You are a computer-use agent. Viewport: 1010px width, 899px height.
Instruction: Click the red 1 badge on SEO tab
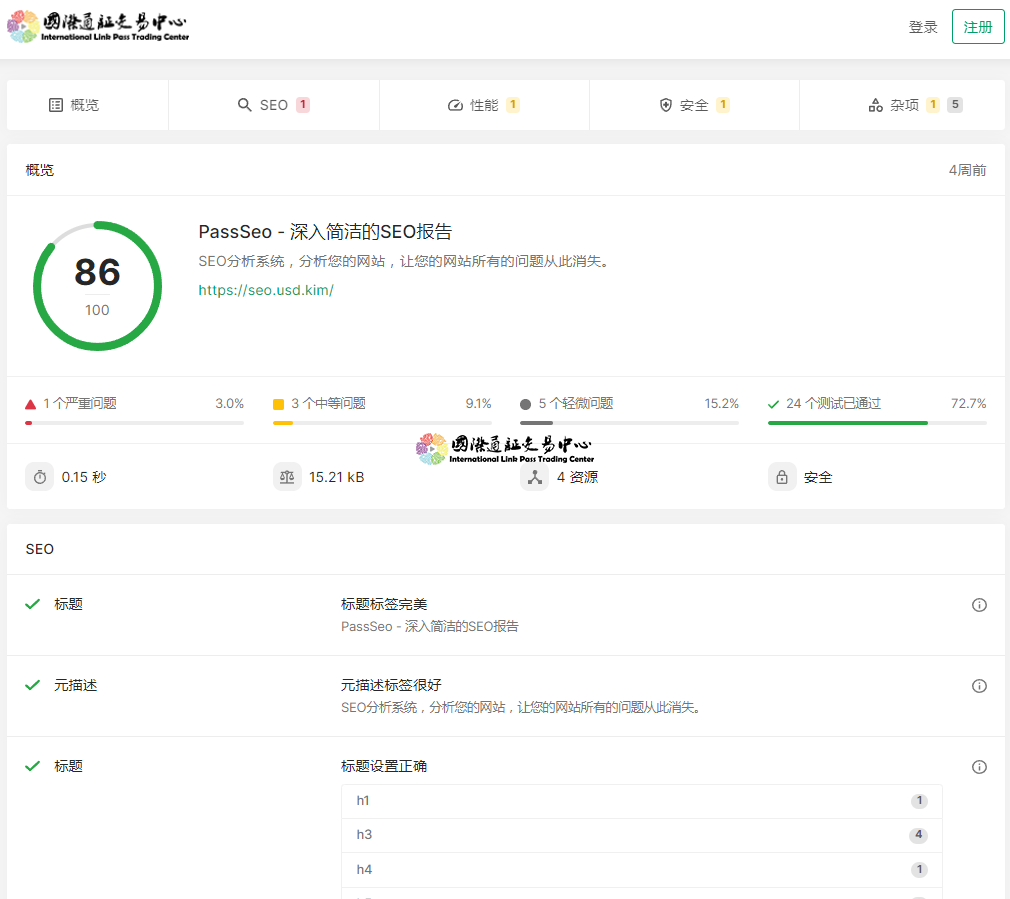[x=303, y=104]
